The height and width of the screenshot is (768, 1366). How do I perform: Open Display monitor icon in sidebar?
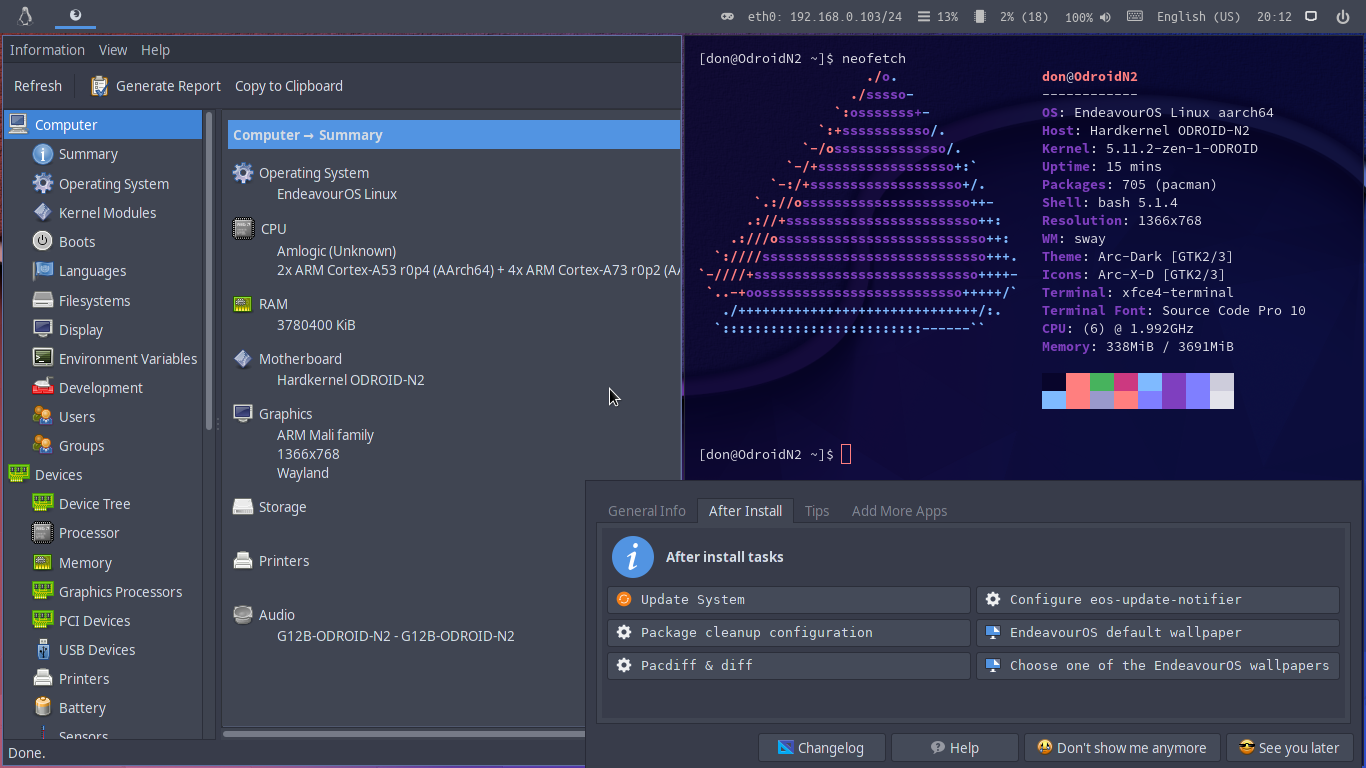(42, 329)
